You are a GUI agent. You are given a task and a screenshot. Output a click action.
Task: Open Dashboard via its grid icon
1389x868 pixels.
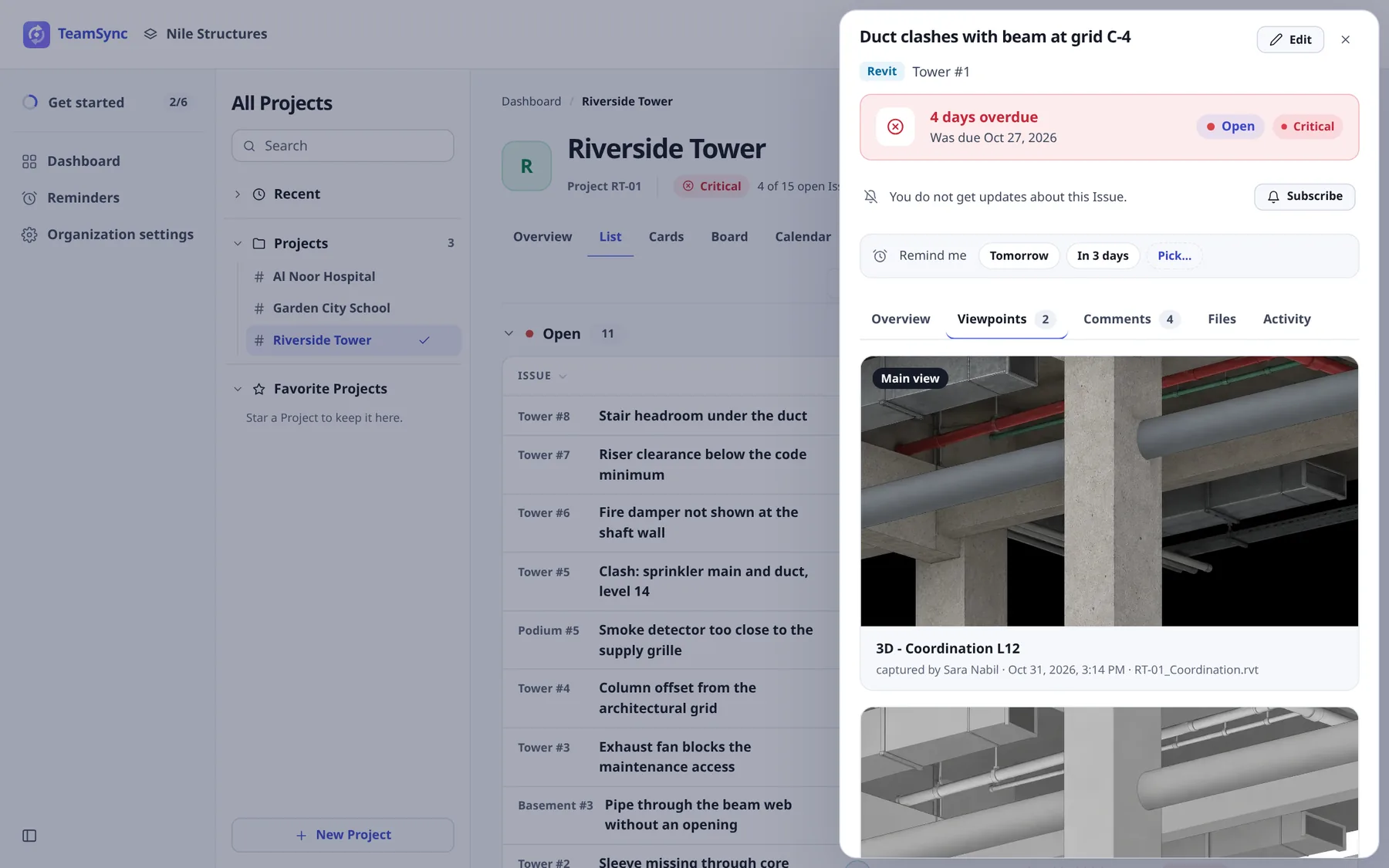[29, 161]
